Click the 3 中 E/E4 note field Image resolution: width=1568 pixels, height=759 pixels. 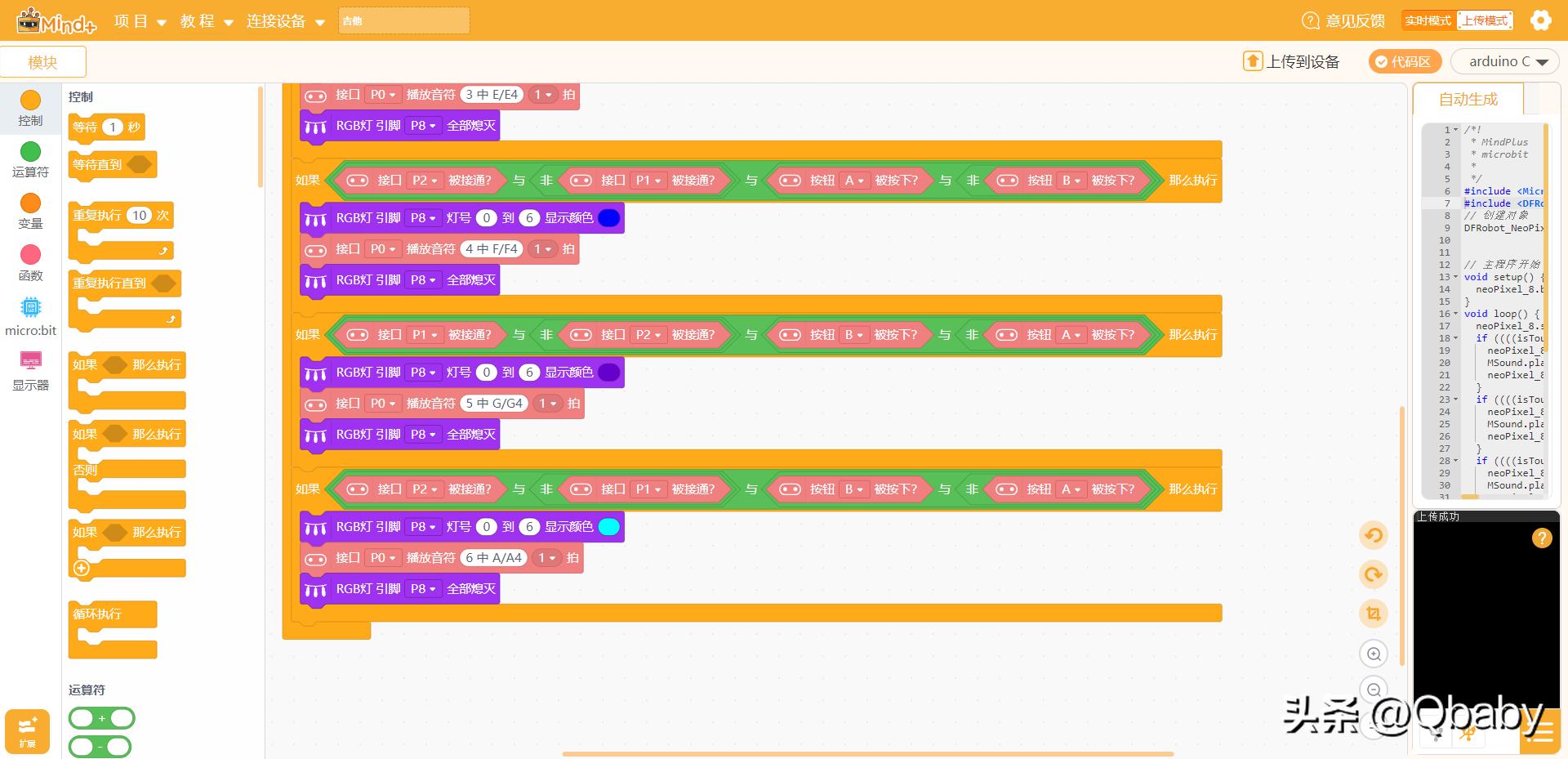click(492, 95)
